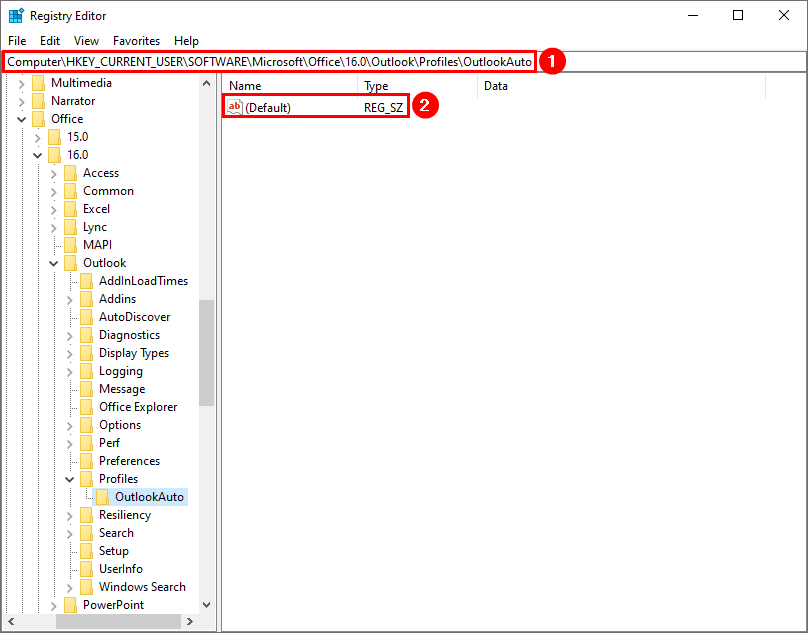
Task: Click the Preferences folder icon
Action: (86, 461)
